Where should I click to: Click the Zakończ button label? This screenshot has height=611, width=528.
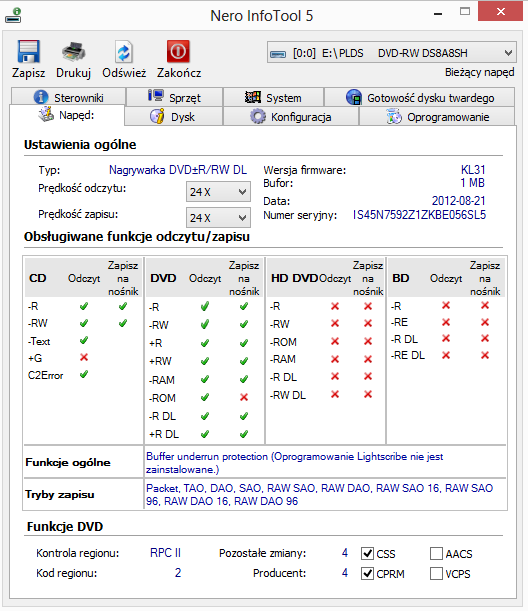click(x=179, y=73)
